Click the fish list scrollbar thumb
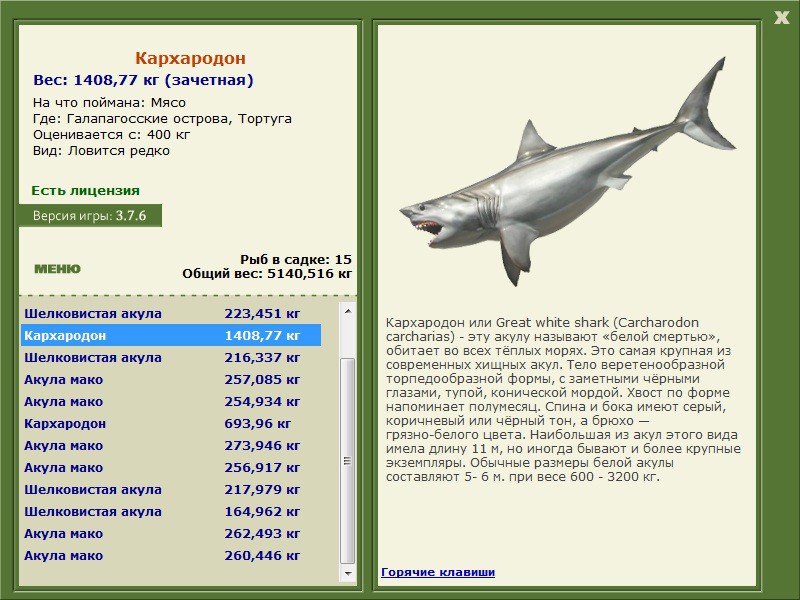Screen dimensions: 800x600 (x=348, y=460)
